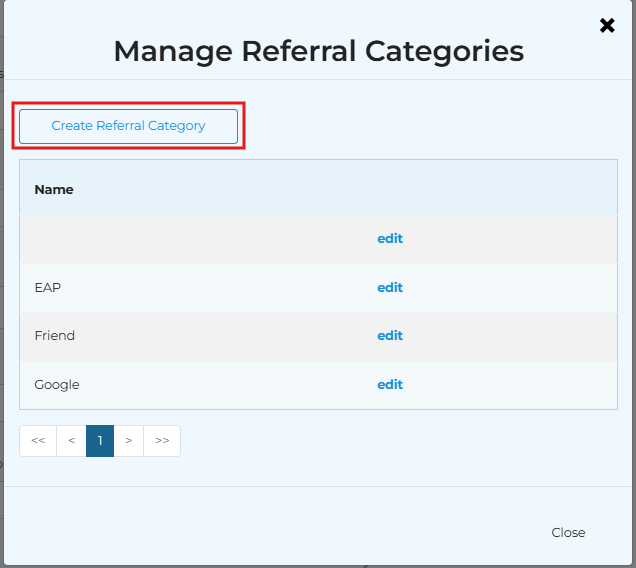The height and width of the screenshot is (568, 636).
Task: Go to first page with << button
Action: (x=38, y=441)
